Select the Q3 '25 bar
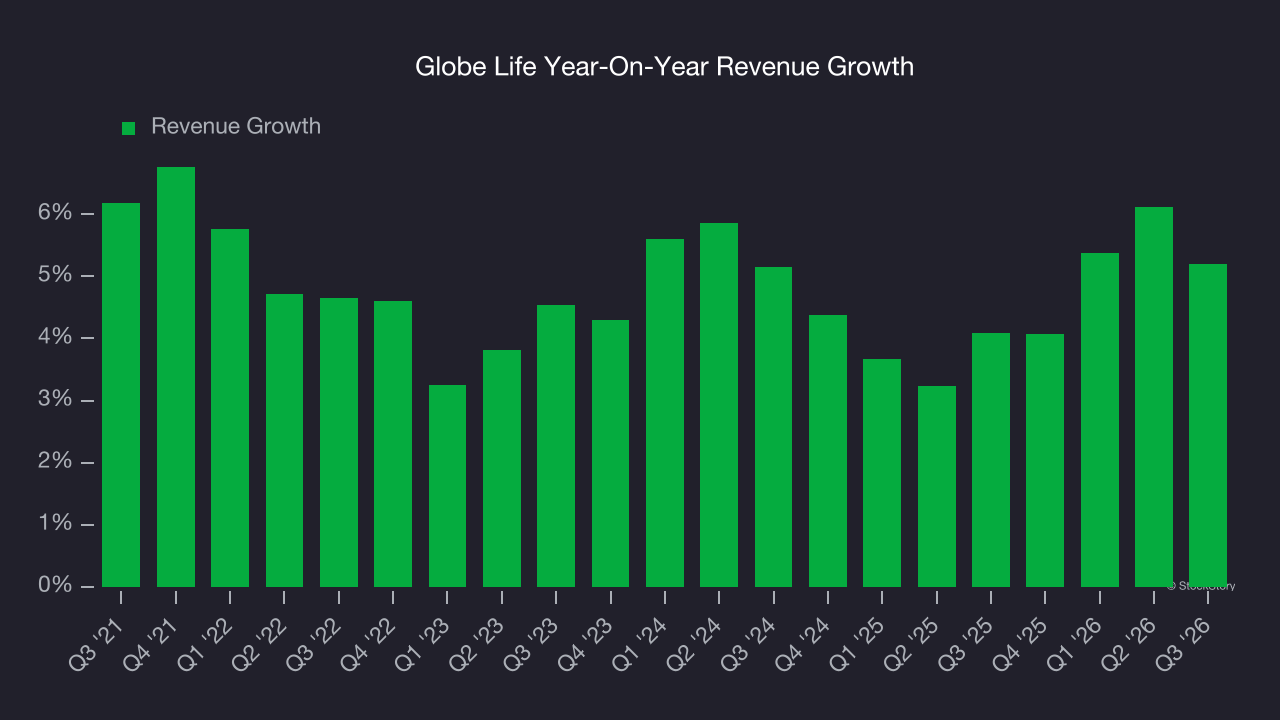This screenshot has width=1280, height=720. click(x=991, y=460)
